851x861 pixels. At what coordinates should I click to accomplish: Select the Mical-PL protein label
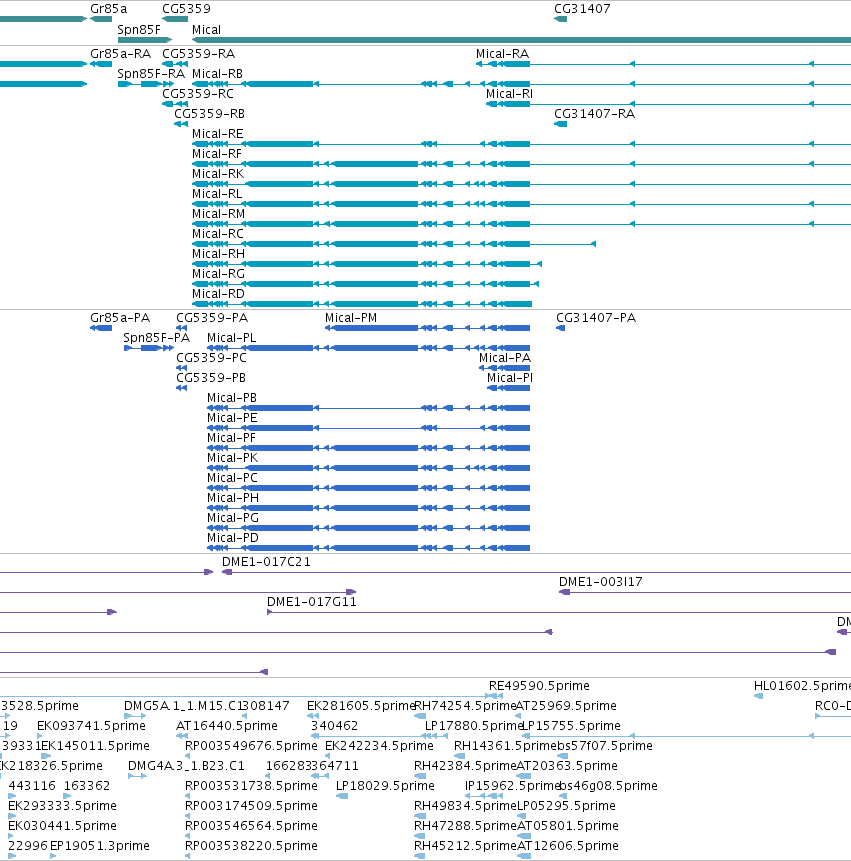(232, 338)
